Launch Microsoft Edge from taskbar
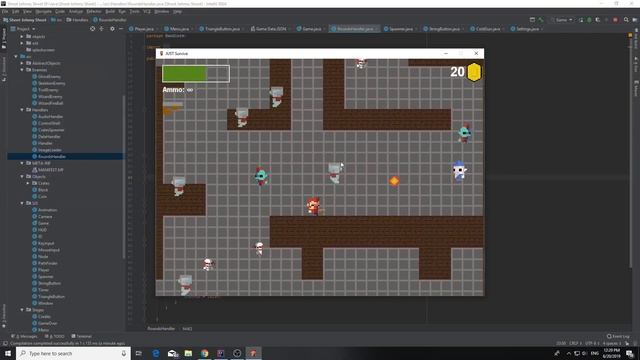Viewport: 640px width, 360px height. pyautogui.click(x=156, y=353)
